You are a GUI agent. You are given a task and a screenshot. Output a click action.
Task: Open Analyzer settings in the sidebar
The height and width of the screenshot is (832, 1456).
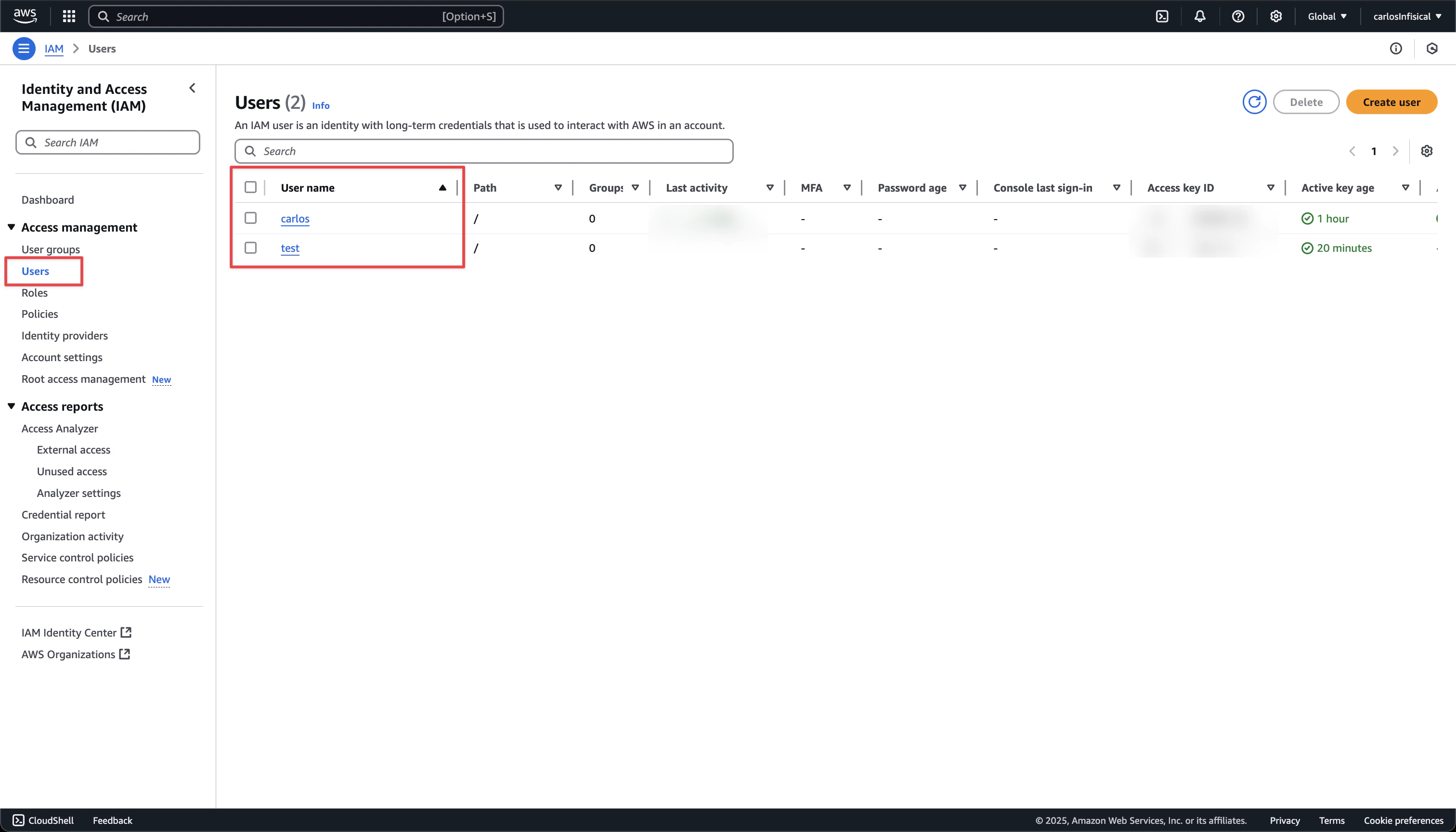click(79, 493)
